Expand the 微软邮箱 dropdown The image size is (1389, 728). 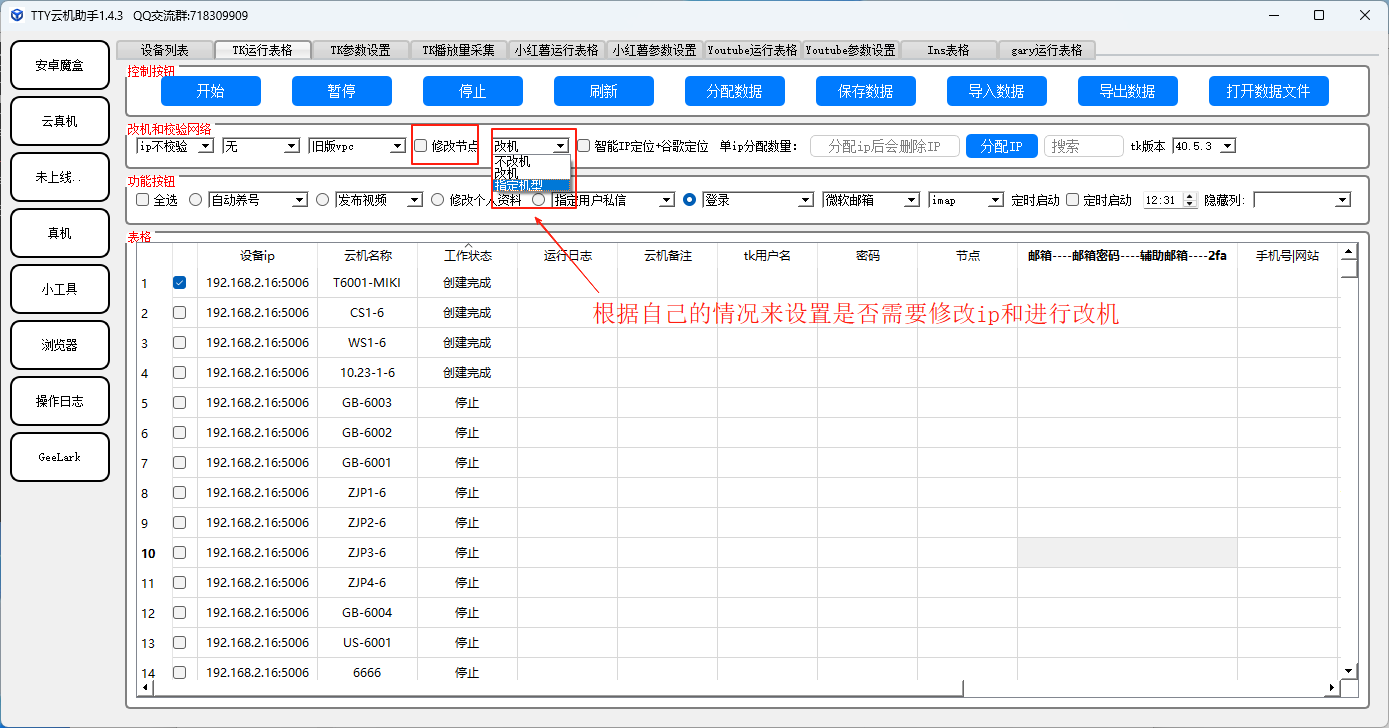click(x=911, y=200)
